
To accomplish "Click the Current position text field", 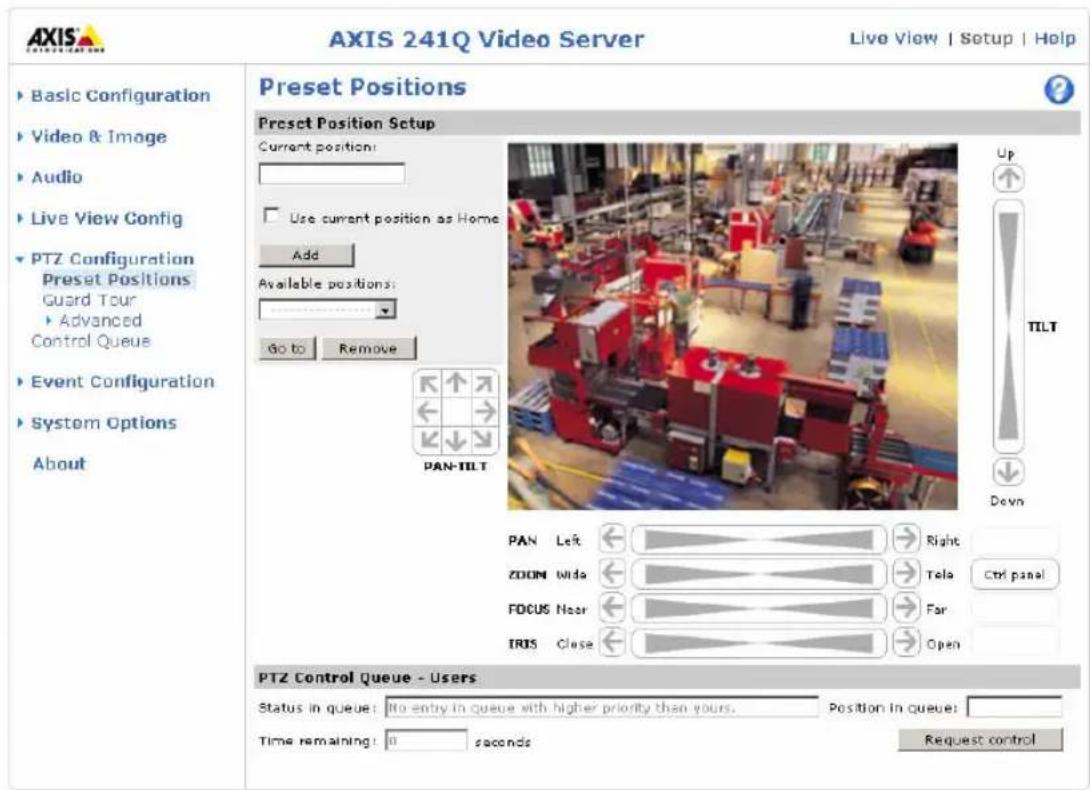I will 332,174.
